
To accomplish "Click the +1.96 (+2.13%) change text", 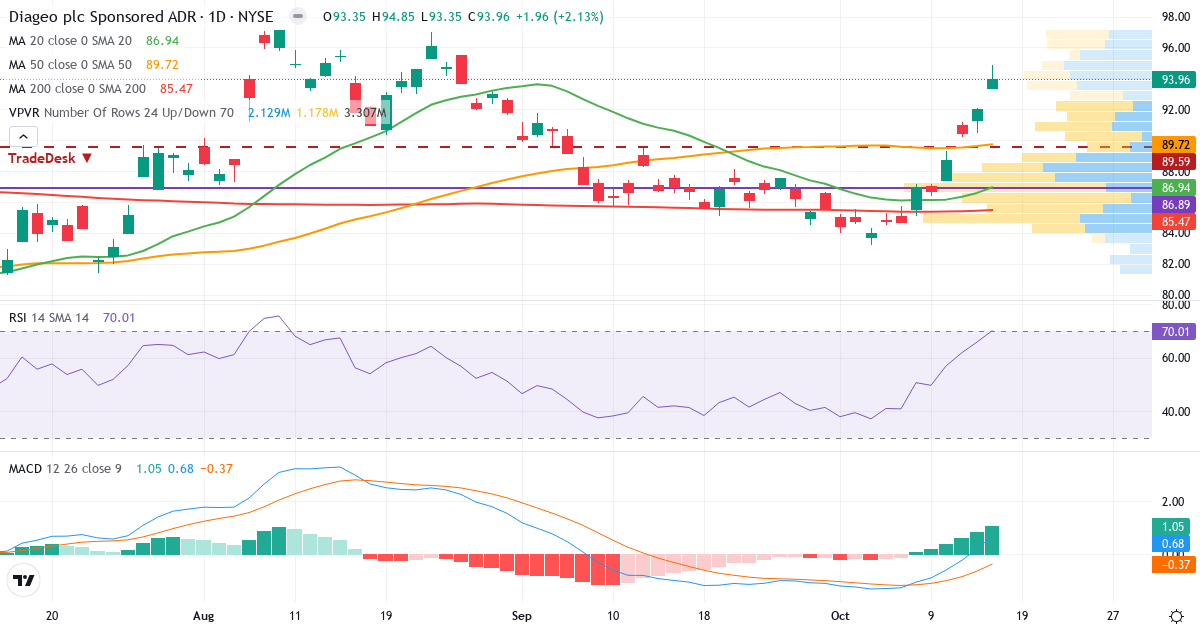I will [559, 17].
